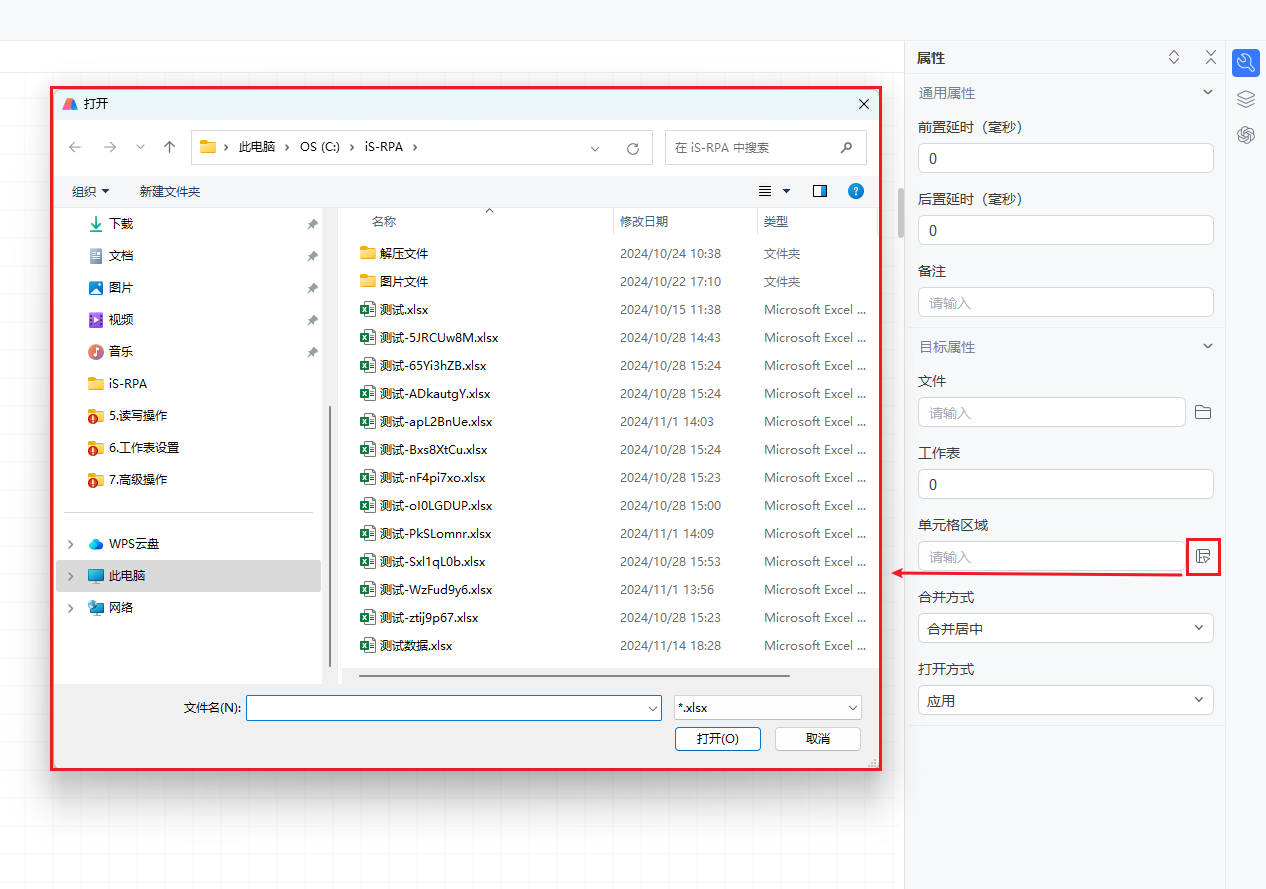This screenshot has height=889, width=1266.
Task: Collapse the 通用属性 section
Action: [1207, 93]
